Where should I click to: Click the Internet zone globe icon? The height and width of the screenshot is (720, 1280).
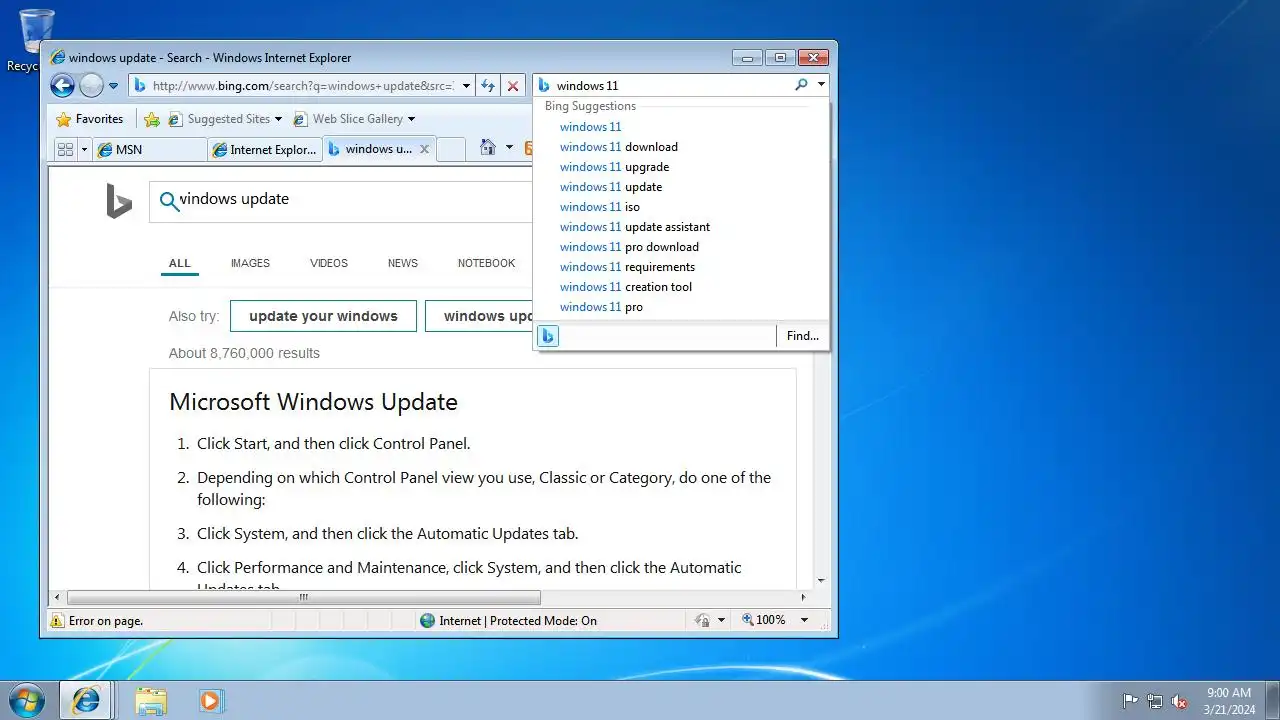pos(428,621)
